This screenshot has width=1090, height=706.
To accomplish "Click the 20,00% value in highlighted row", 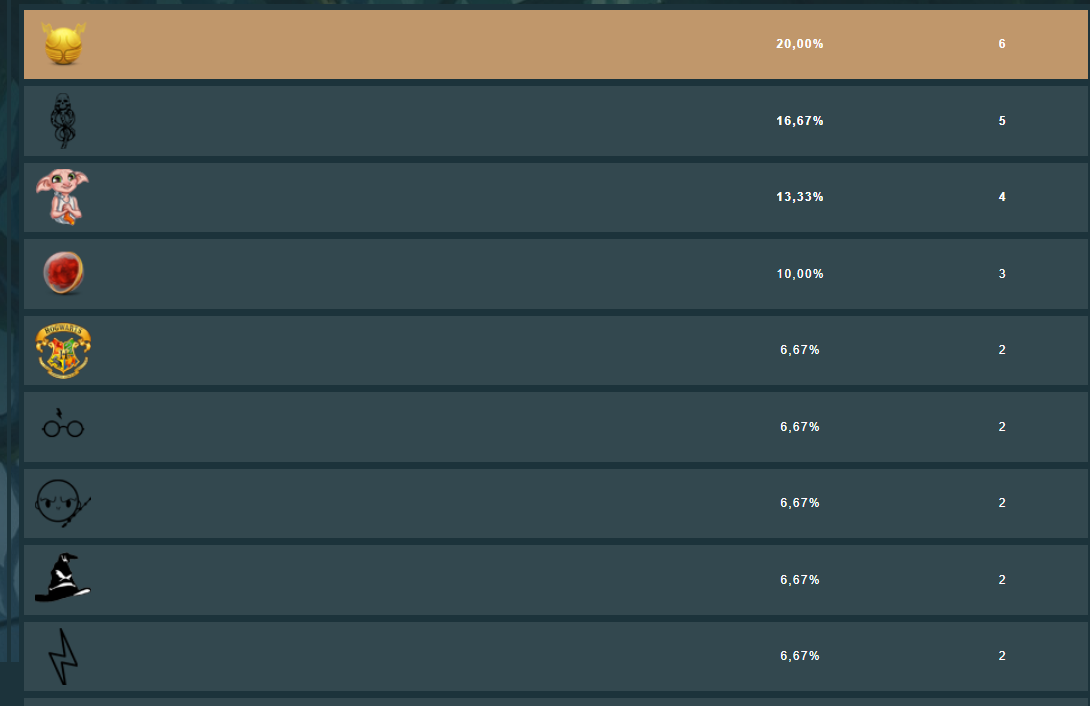I will (799, 44).
